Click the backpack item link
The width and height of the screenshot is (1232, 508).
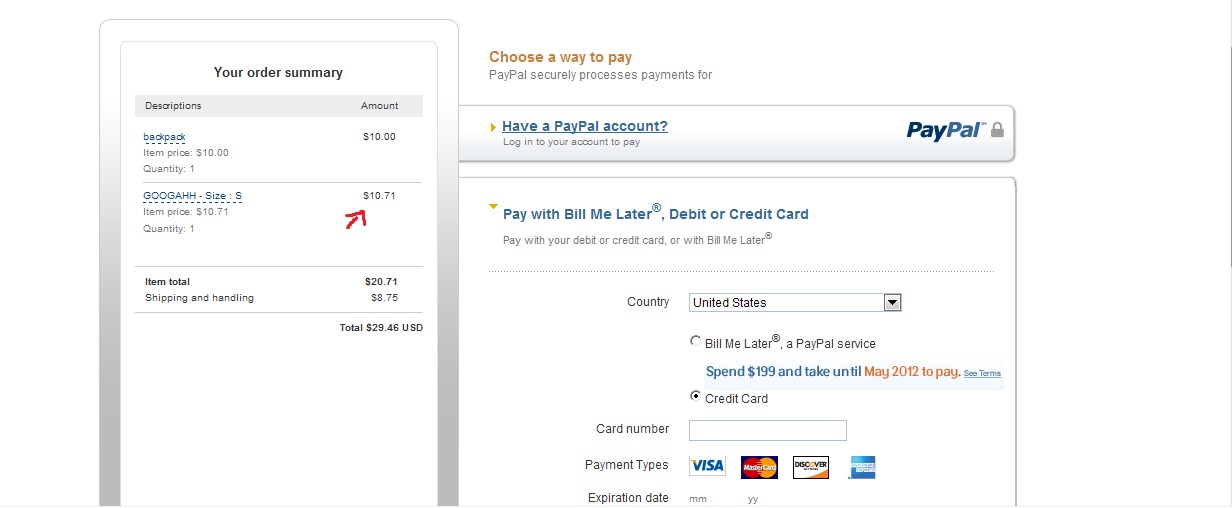click(164, 136)
